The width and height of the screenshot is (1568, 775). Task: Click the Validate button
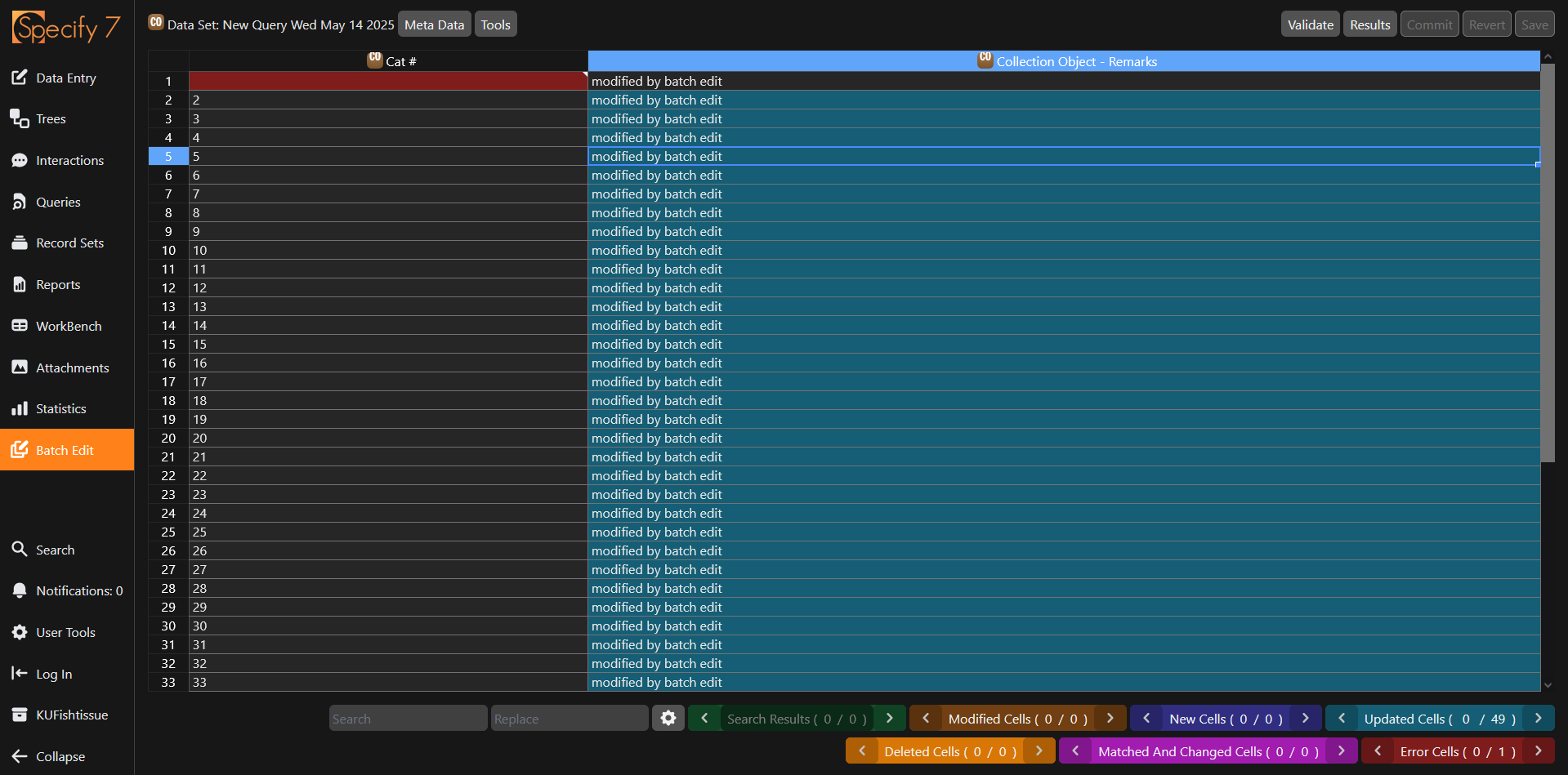[1310, 24]
